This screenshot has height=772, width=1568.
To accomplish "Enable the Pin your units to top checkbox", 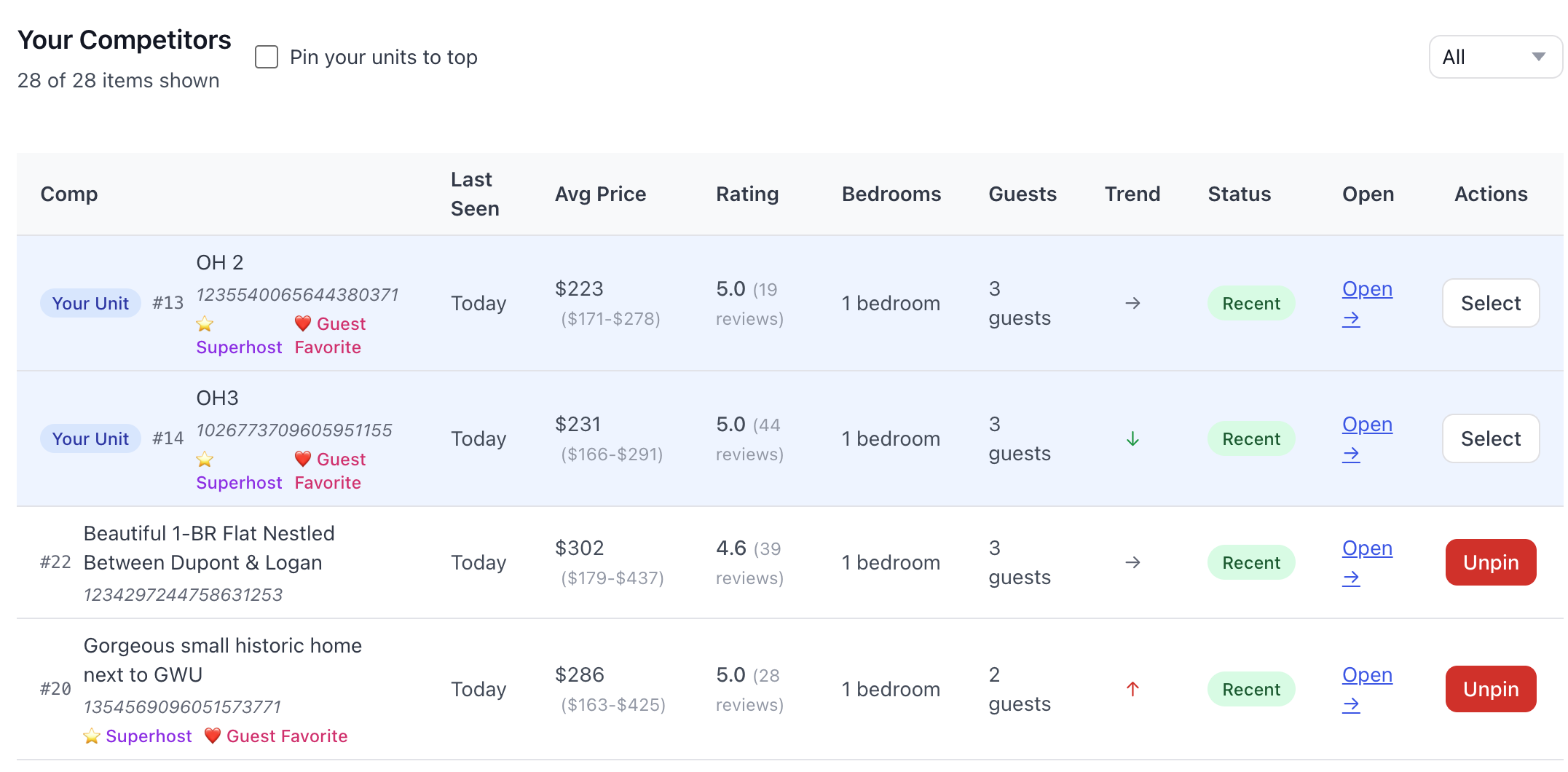I will [x=267, y=57].
